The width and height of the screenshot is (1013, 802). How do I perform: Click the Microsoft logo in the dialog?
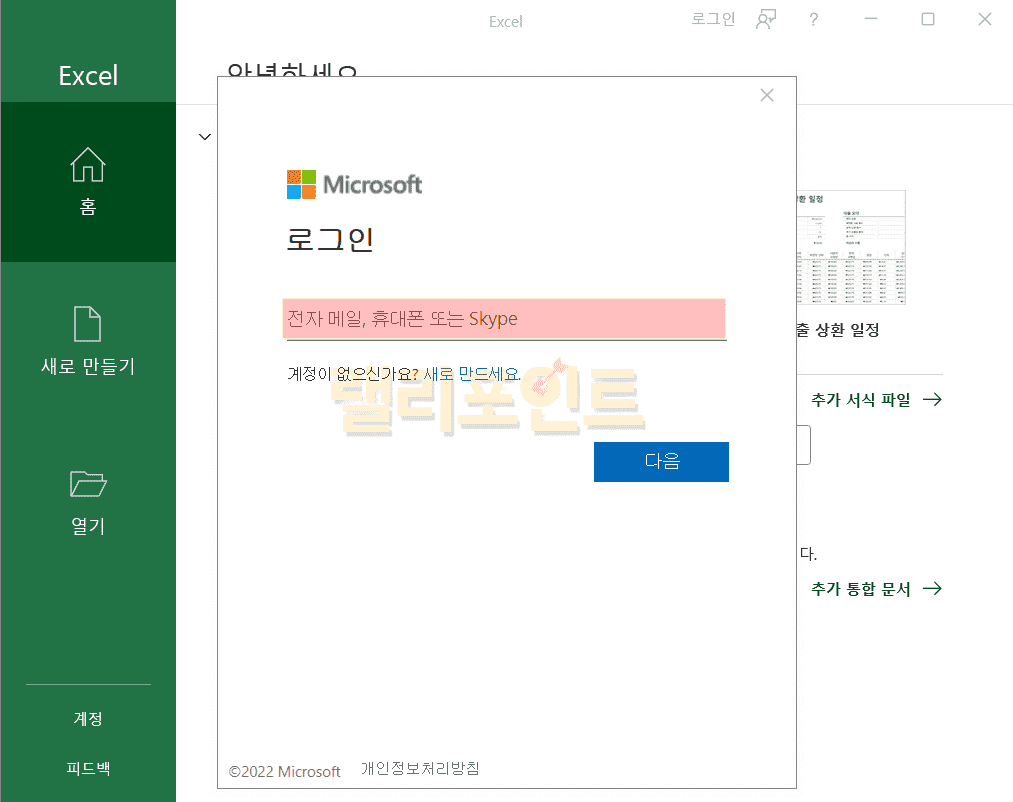click(x=354, y=185)
